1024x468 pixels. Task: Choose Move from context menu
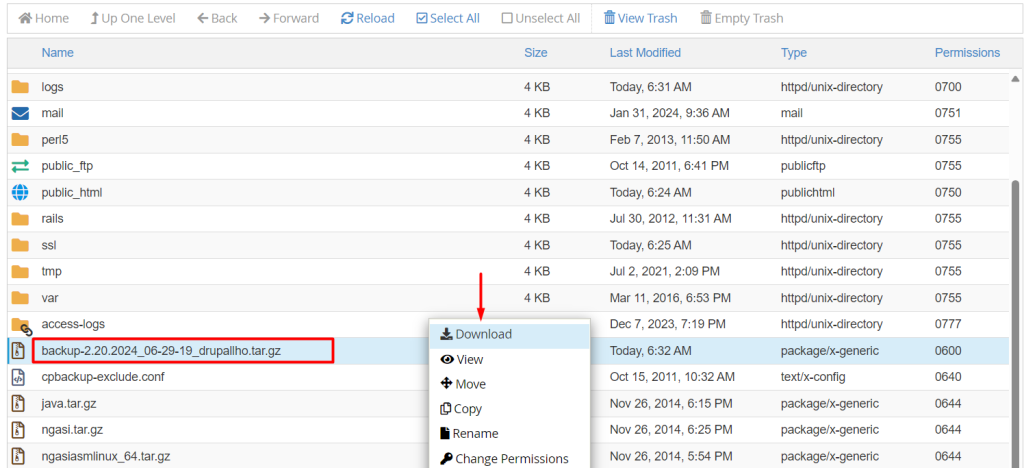coord(463,384)
